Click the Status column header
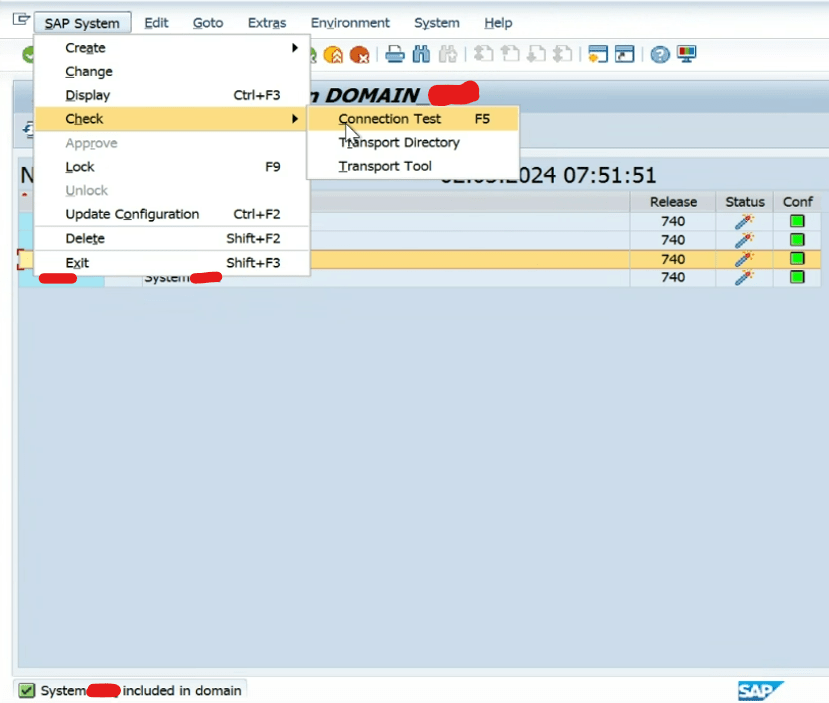Viewport: 829px width, 703px height. 744,202
